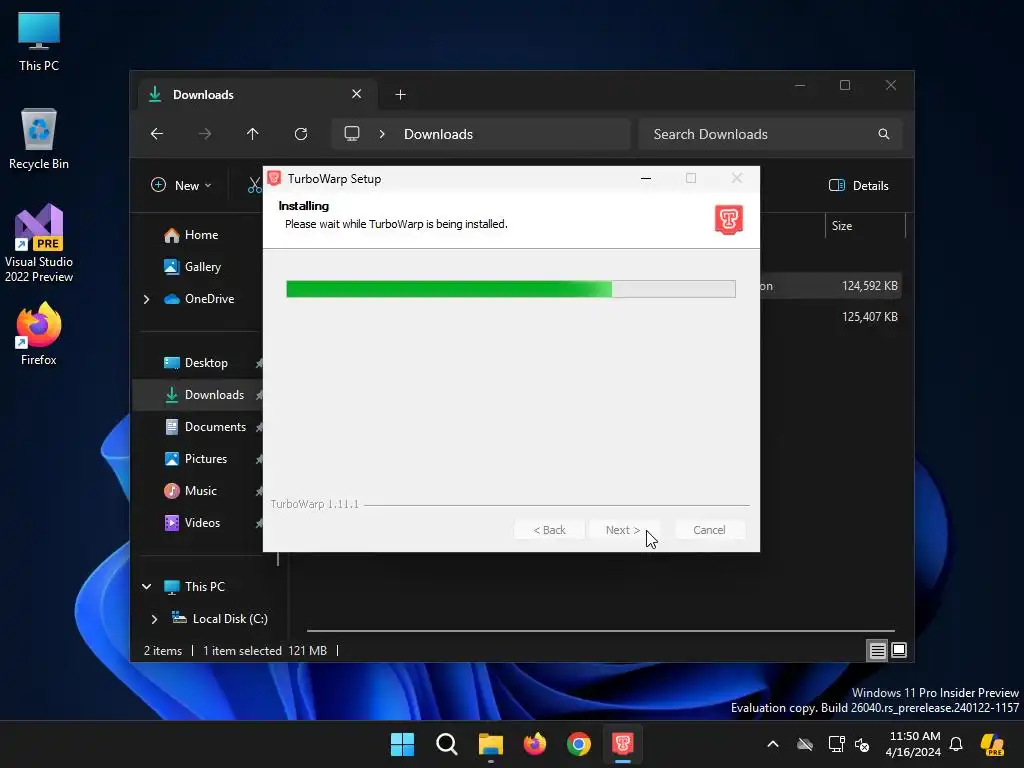The height and width of the screenshot is (768, 1024).
Task: Click the network tray icon
Action: (x=836, y=744)
